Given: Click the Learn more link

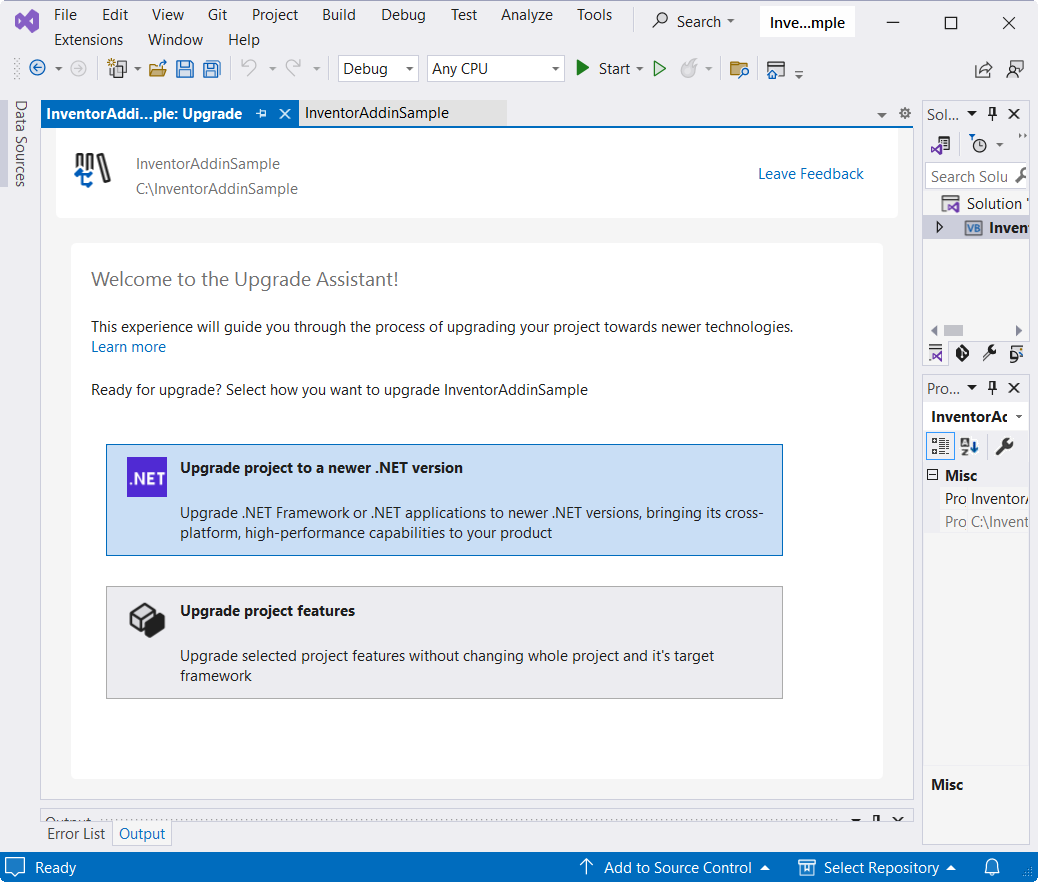Looking at the screenshot, I should click(128, 347).
